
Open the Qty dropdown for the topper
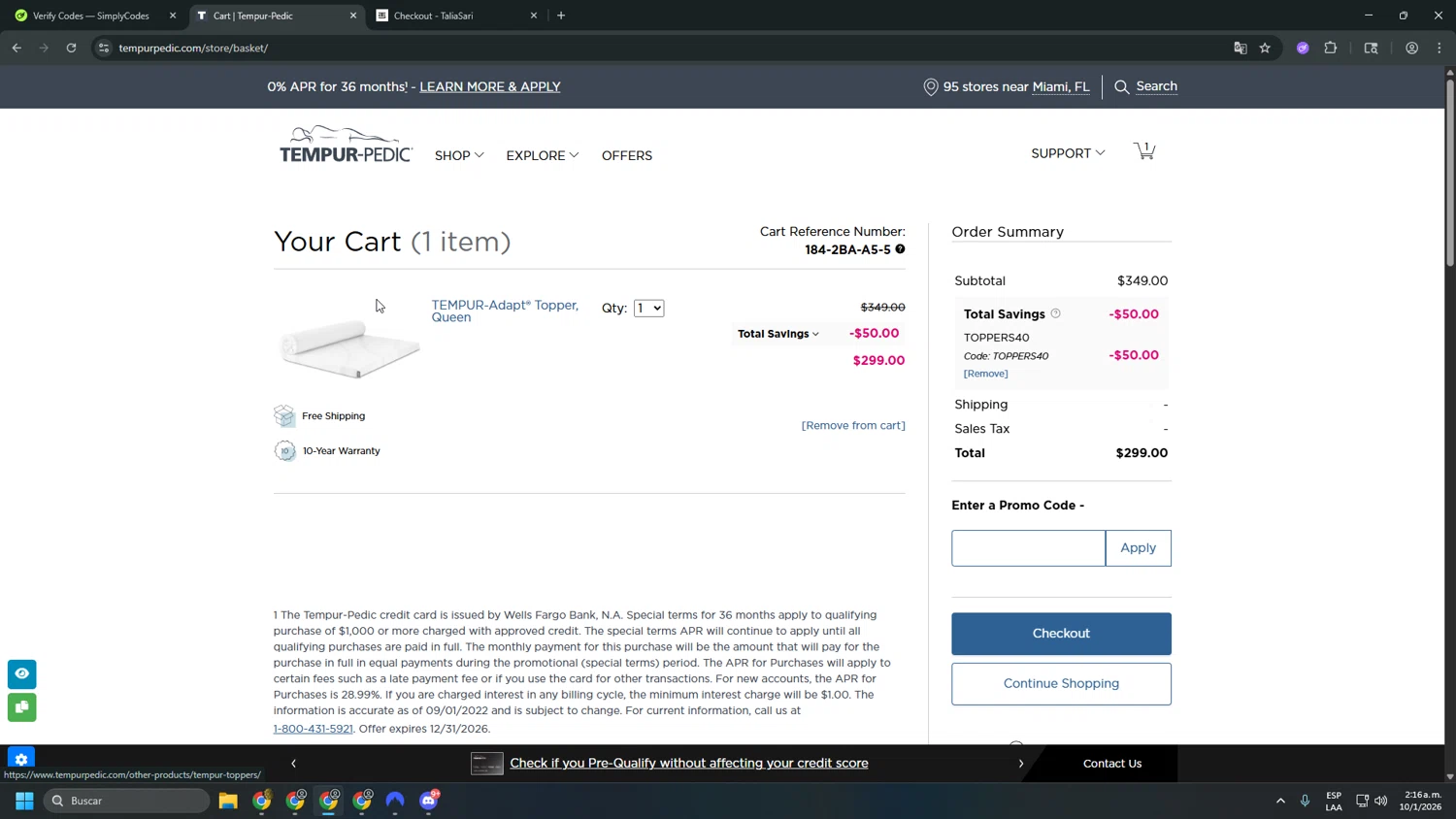pos(648,309)
